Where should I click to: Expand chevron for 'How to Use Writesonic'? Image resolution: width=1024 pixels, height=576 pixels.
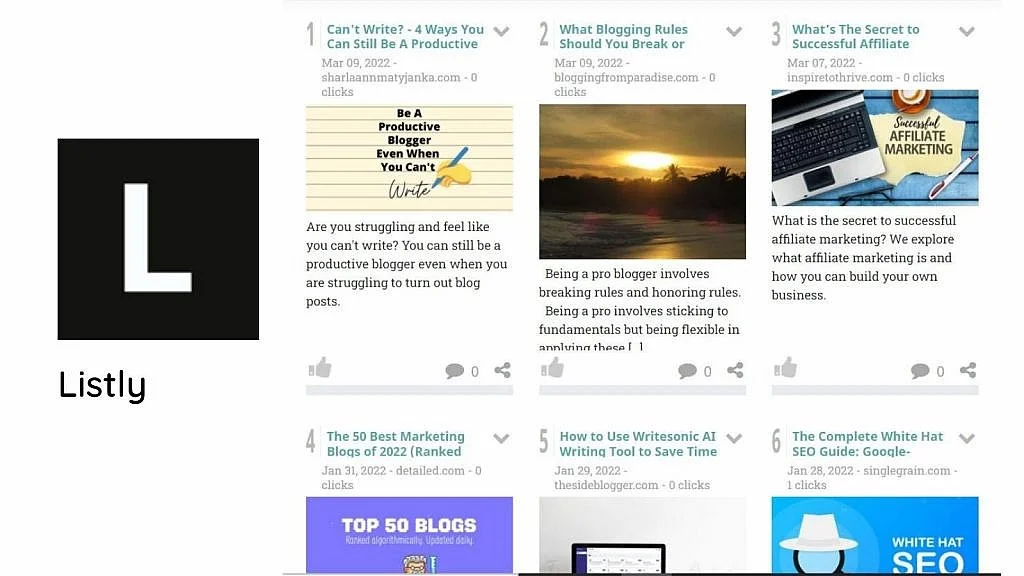click(734, 438)
